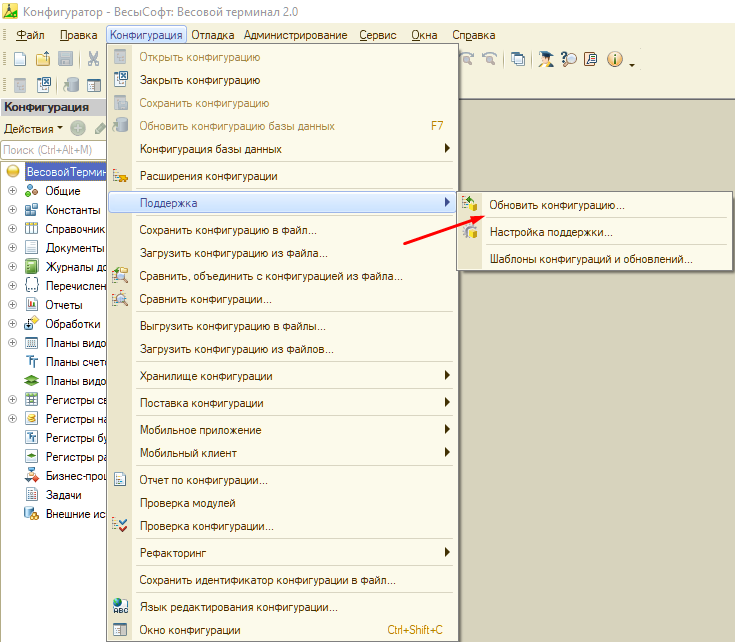Click the About info icon in toolbar
735x642 pixels.
614,59
